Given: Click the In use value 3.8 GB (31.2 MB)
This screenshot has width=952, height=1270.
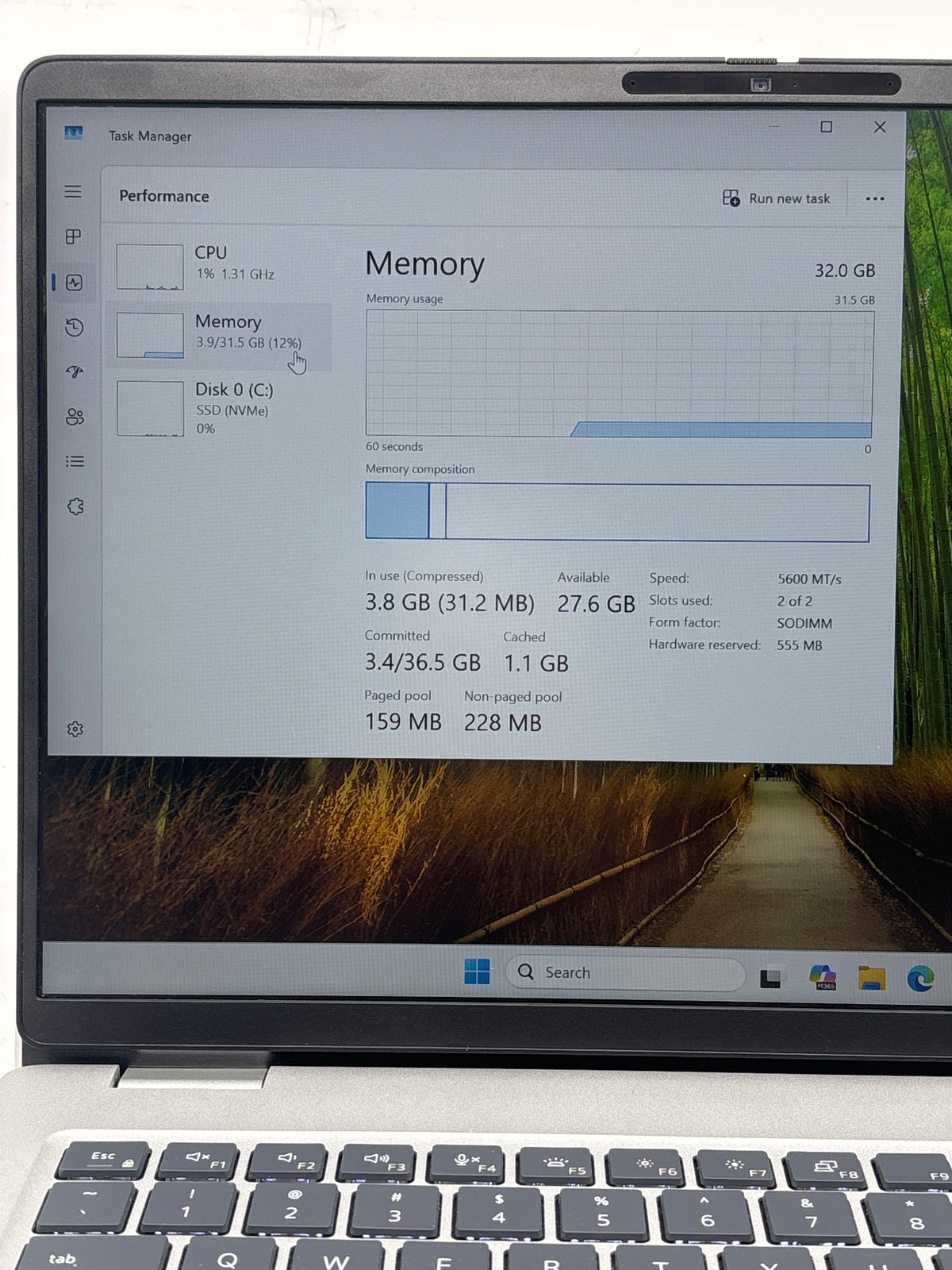Looking at the screenshot, I should click(x=450, y=603).
